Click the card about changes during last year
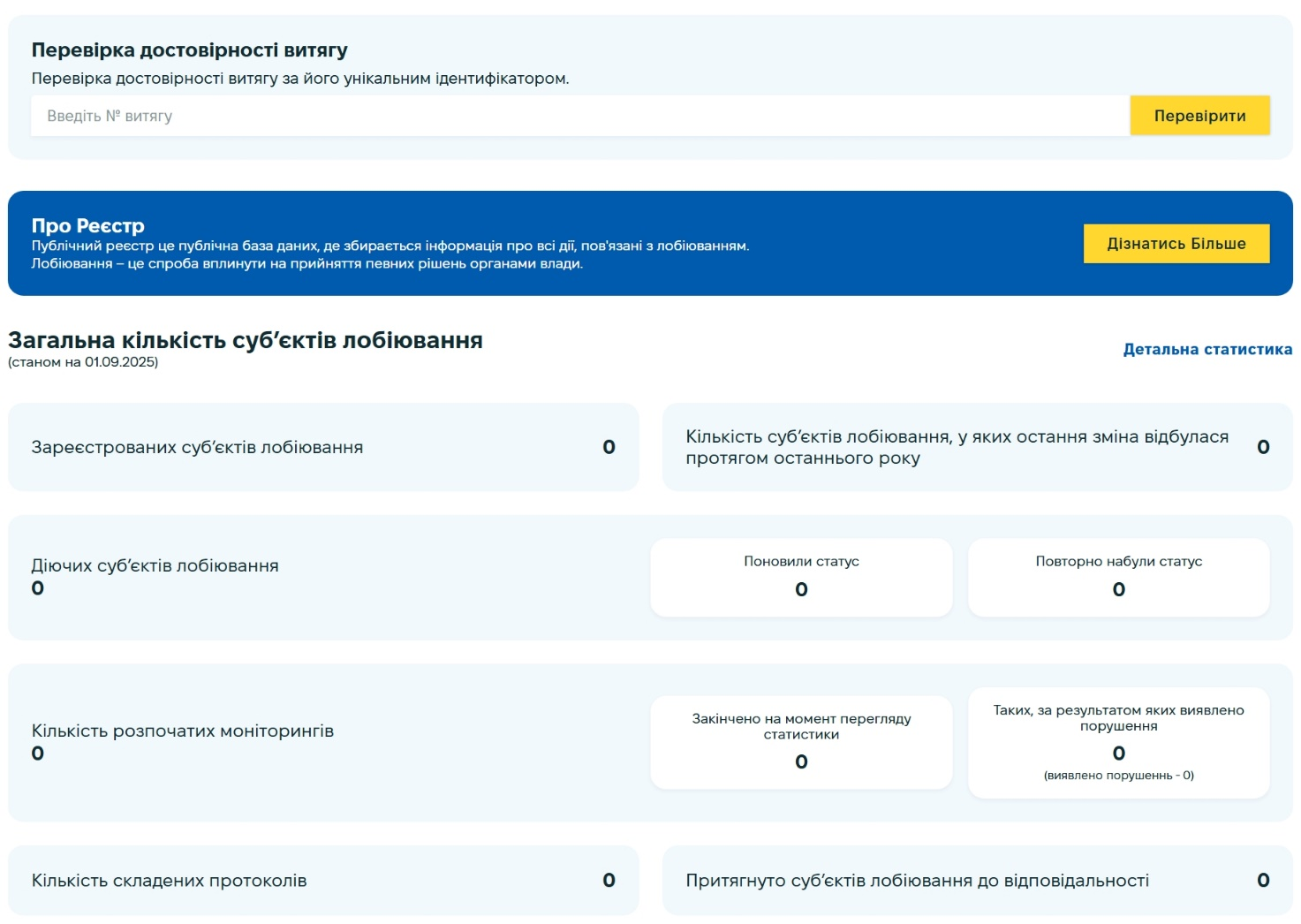The height and width of the screenshot is (924, 1301). 977,447
